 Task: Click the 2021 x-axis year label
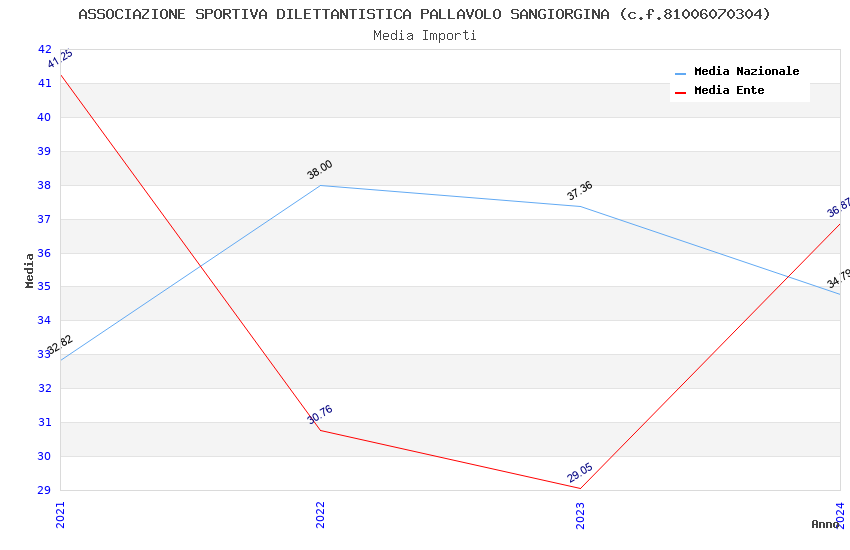click(60, 513)
